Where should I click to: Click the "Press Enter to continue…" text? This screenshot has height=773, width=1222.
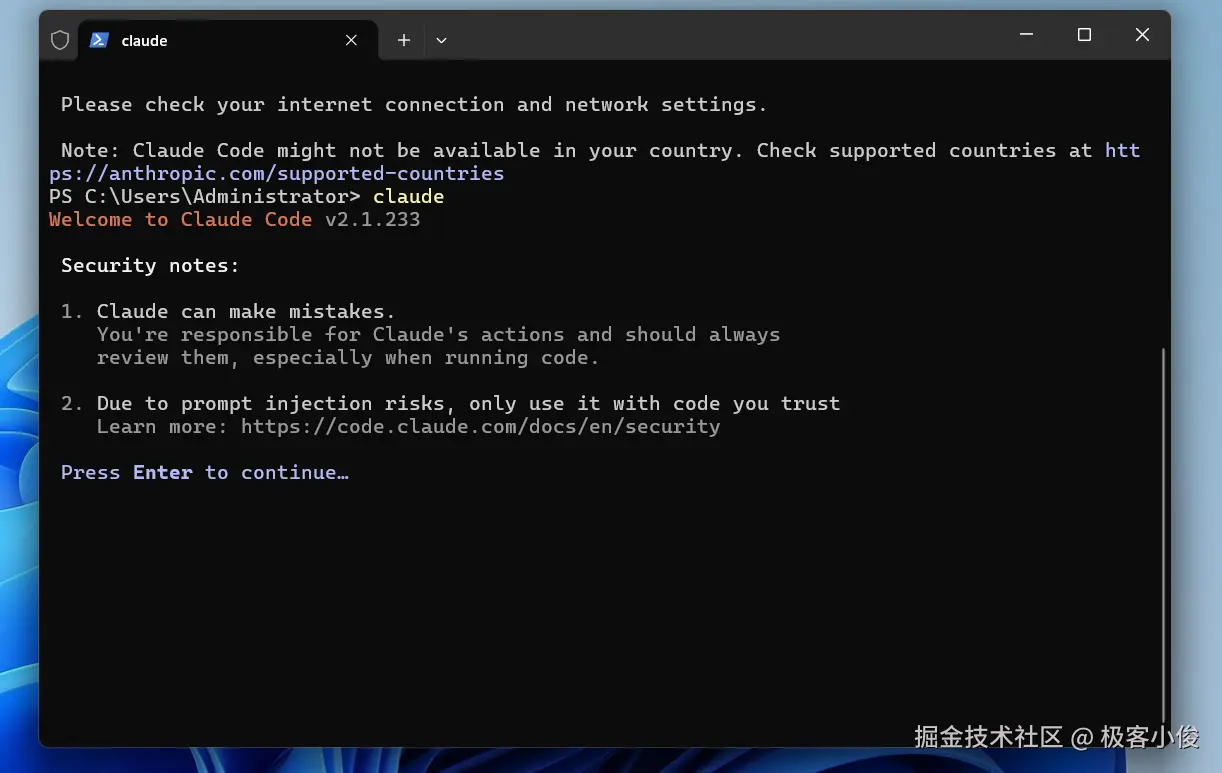pyautogui.click(x=205, y=472)
